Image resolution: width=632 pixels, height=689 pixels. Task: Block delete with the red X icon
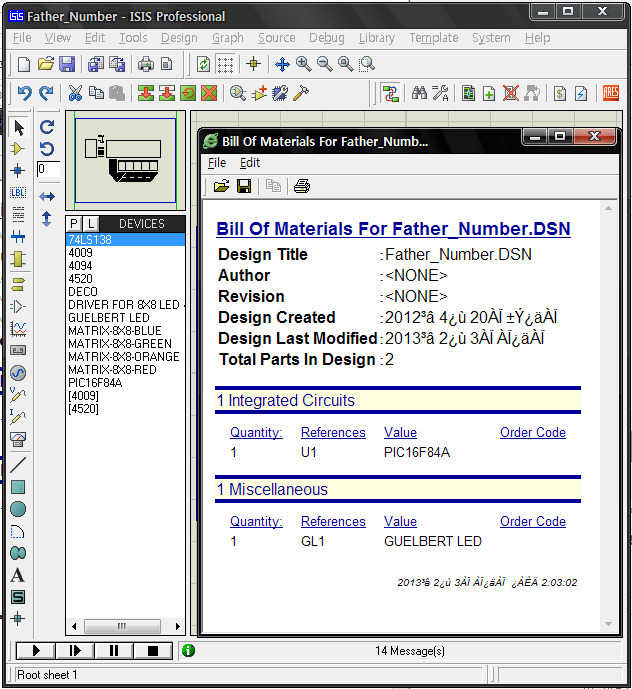tap(209, 93)
